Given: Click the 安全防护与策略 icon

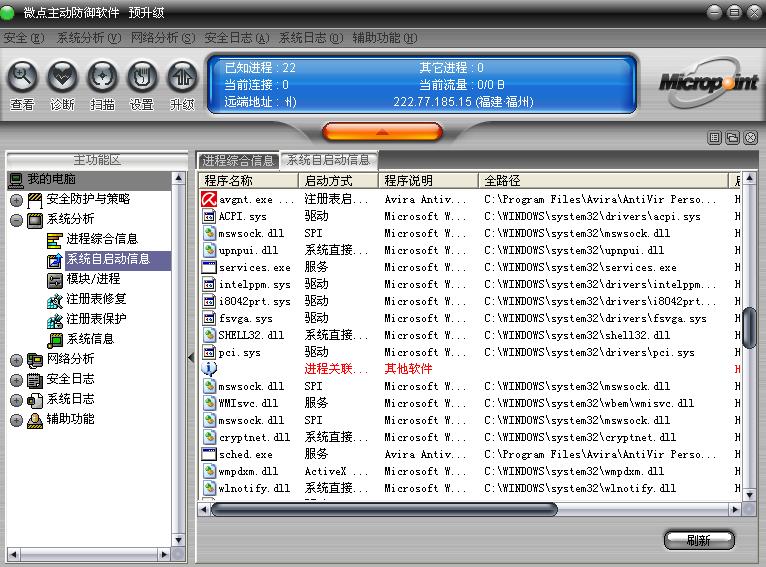Looking at the screenshot, I should pyautogui.click(x=35, y=200).
